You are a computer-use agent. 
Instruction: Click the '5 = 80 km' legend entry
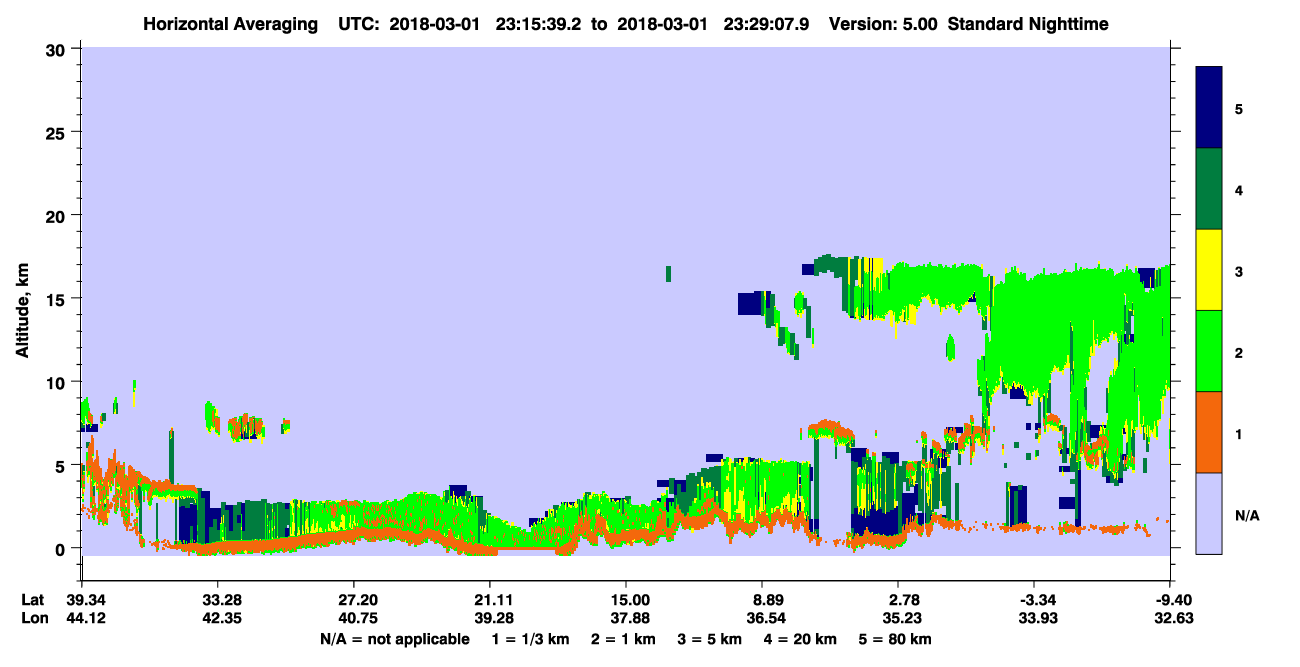tap(897, 639)
